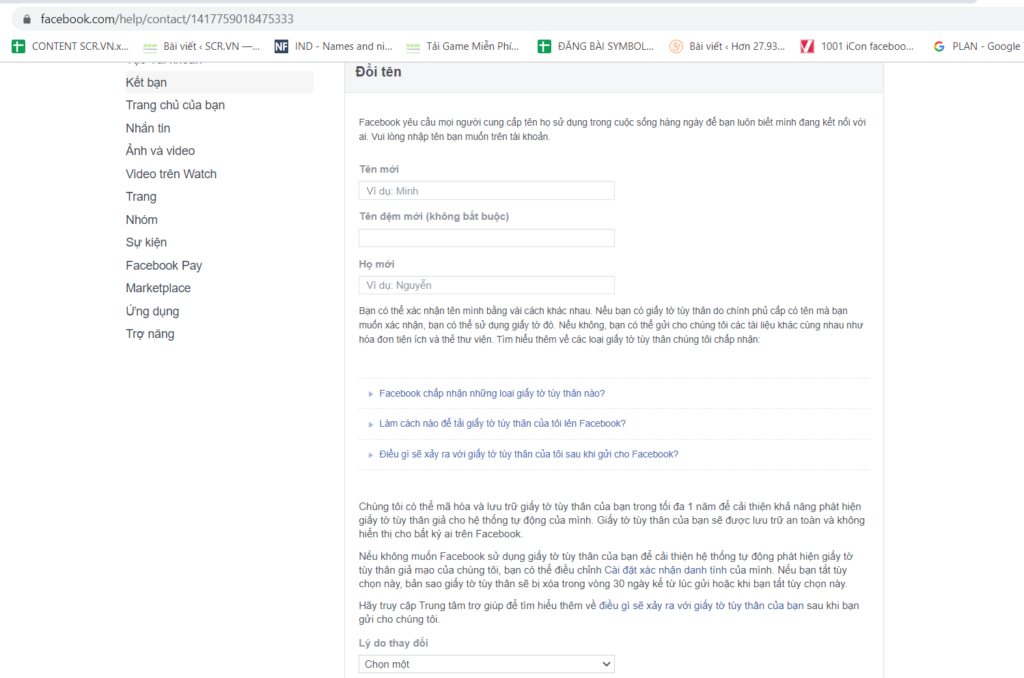Click the Tên đệm mới (không bắt buộc) label
This screenshot has width=1024, height=678.
(x=434, y=216)
